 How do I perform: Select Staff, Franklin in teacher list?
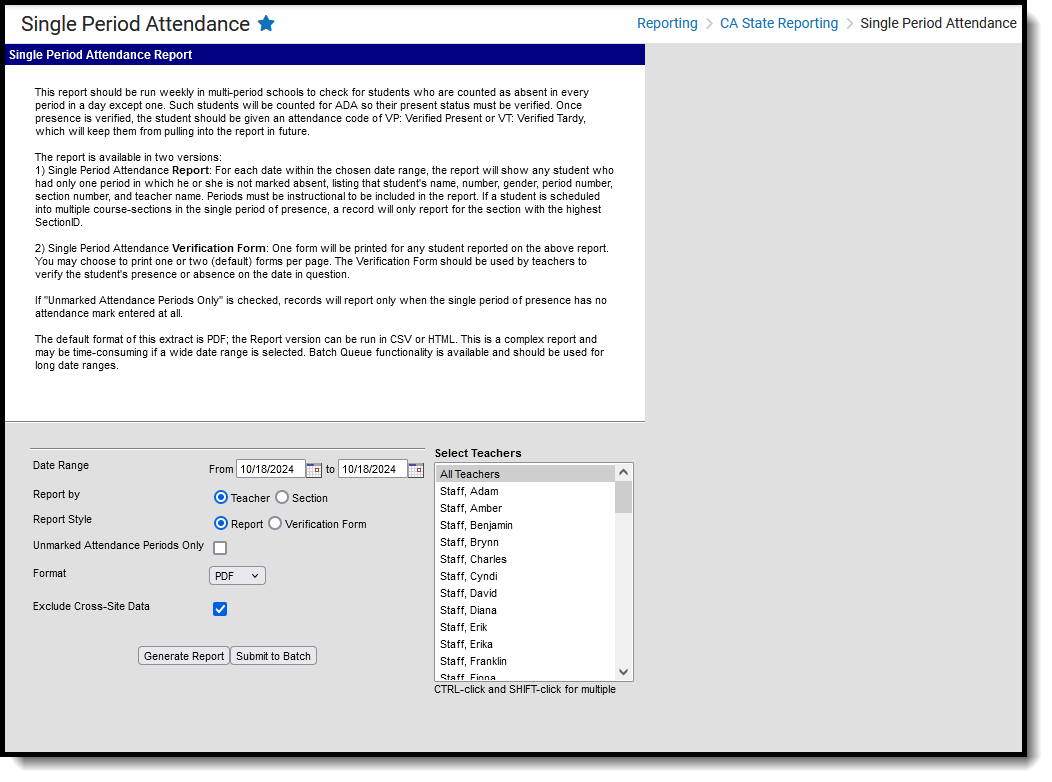(525, 661)
